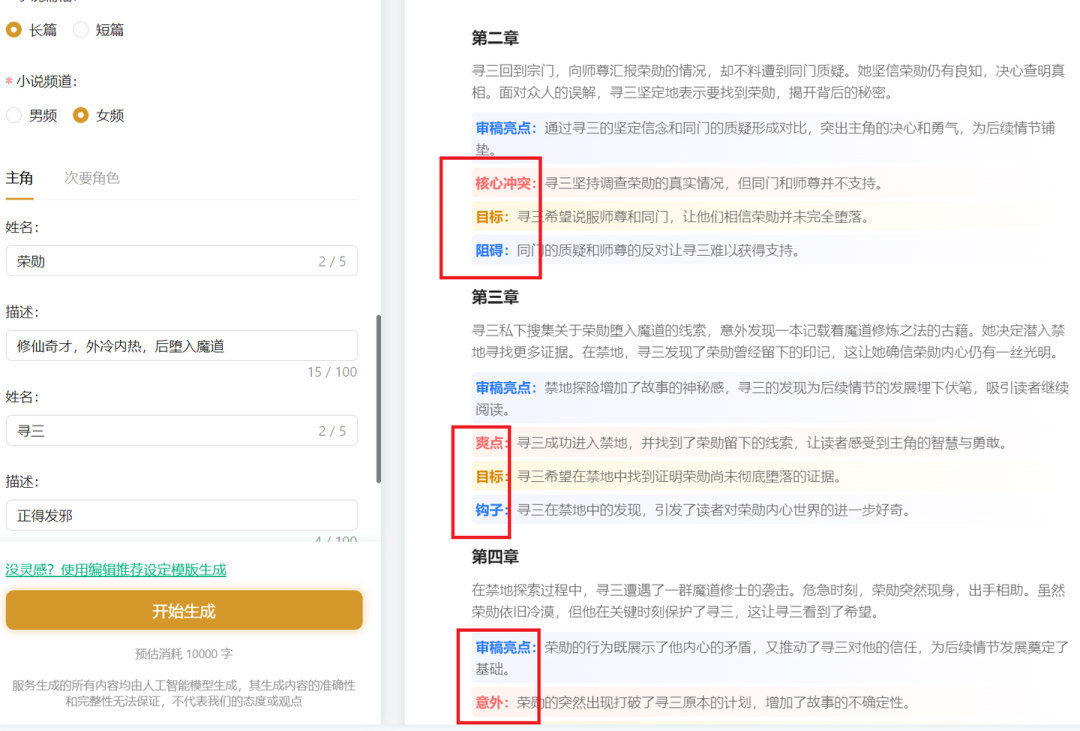The width and height of the screenshot is (1080, 731).
Task: Click the 钩子 label in chapter three
Action: click(x=489, y=510)
